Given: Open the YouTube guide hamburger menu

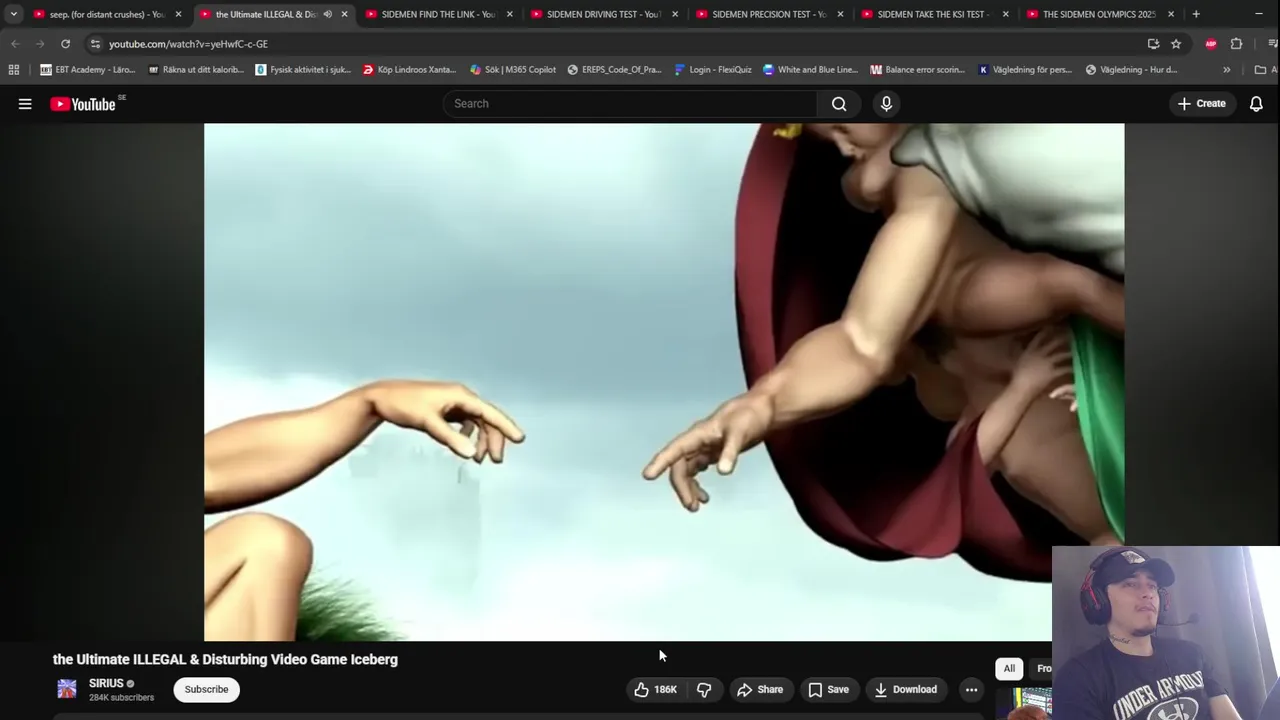Looking at the screenshot, I should pos(25,104).
